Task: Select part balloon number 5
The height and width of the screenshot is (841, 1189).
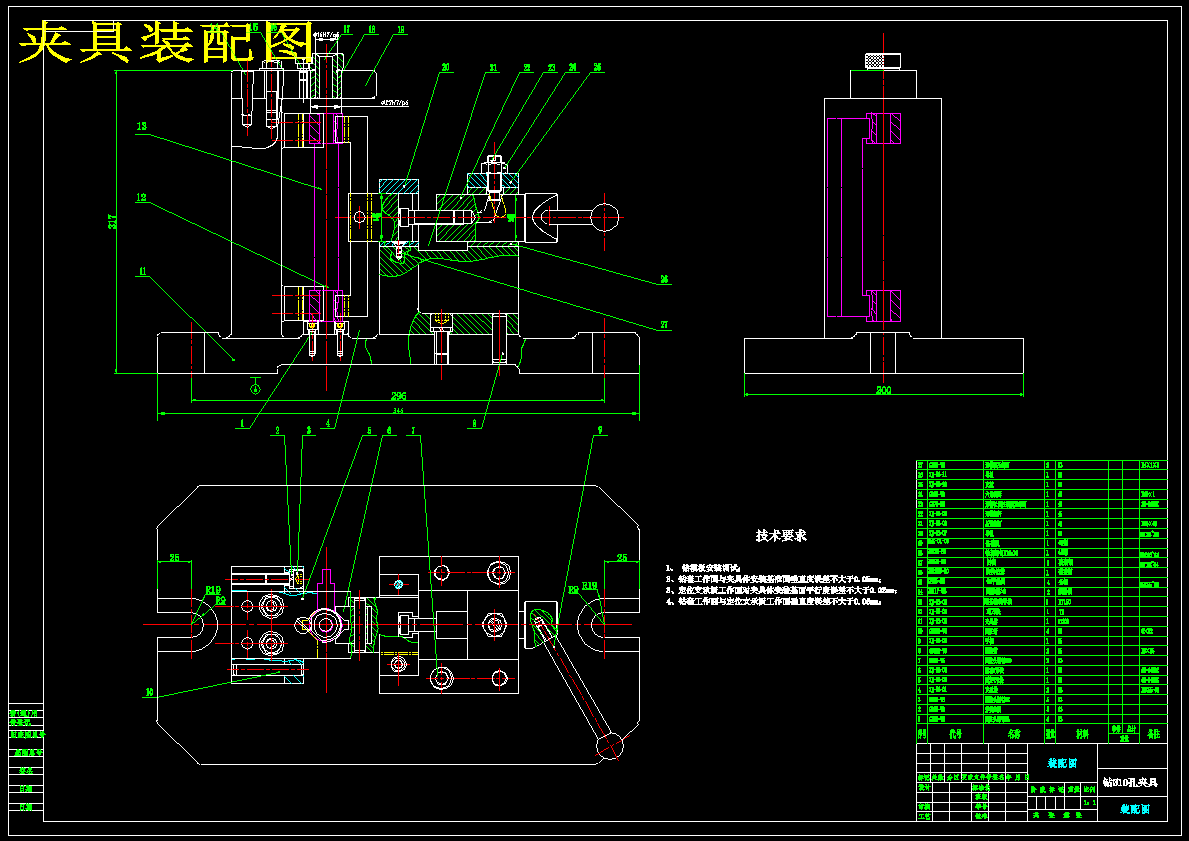Action: [369, 431]
